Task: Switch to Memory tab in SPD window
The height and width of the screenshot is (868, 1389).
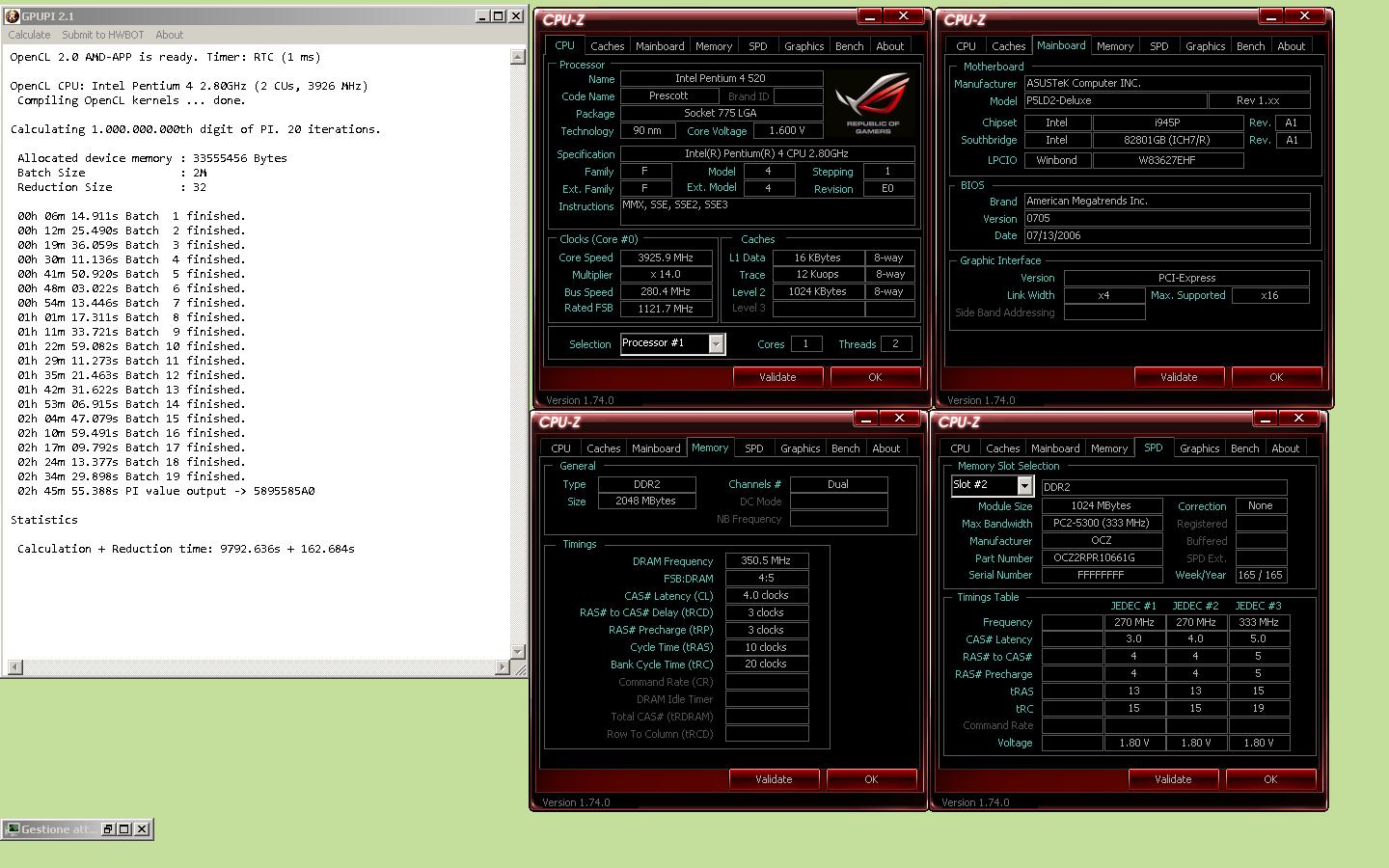Action: [1109, 448]
